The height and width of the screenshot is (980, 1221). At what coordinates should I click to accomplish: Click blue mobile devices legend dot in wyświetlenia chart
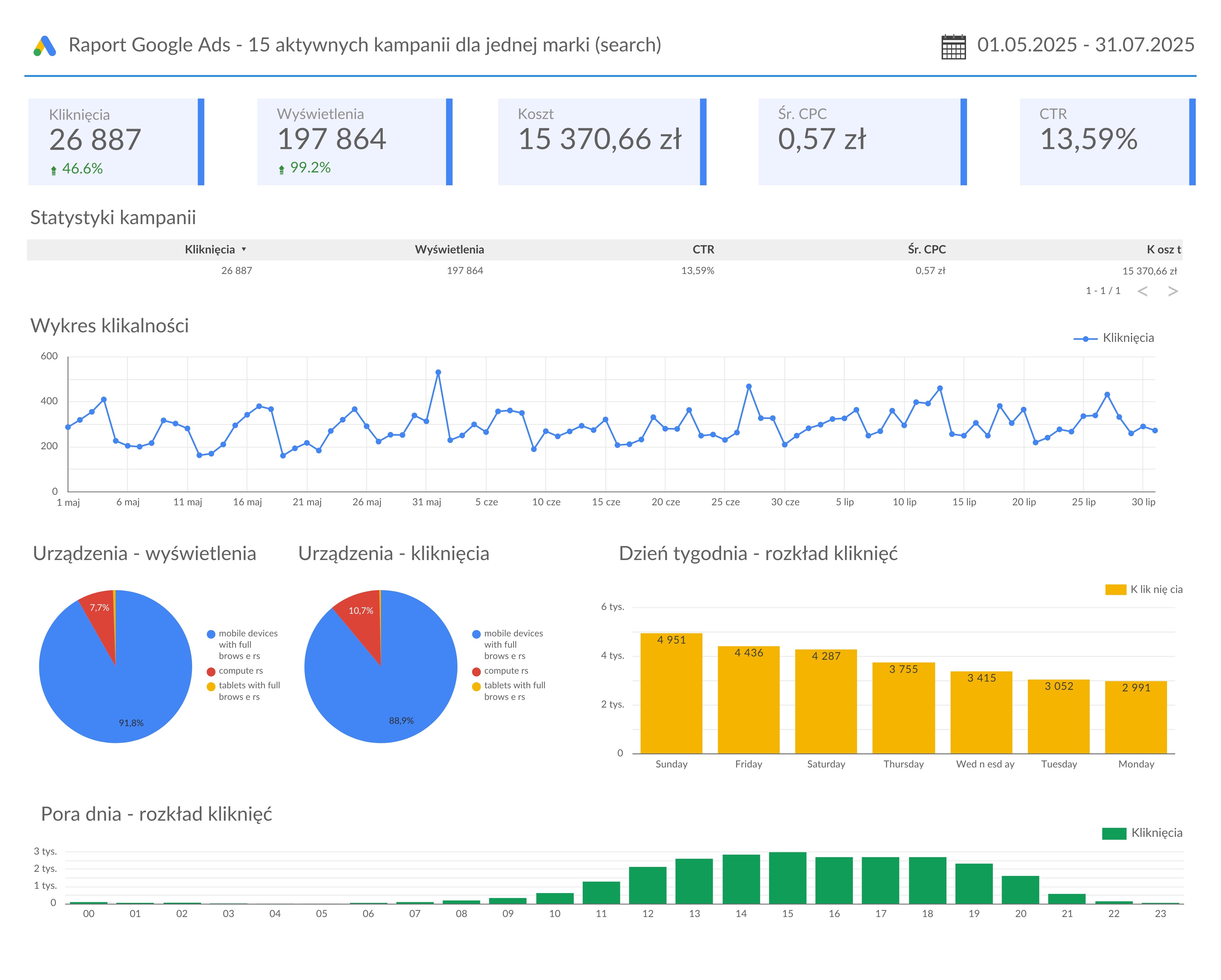click(x=211, y=634)
